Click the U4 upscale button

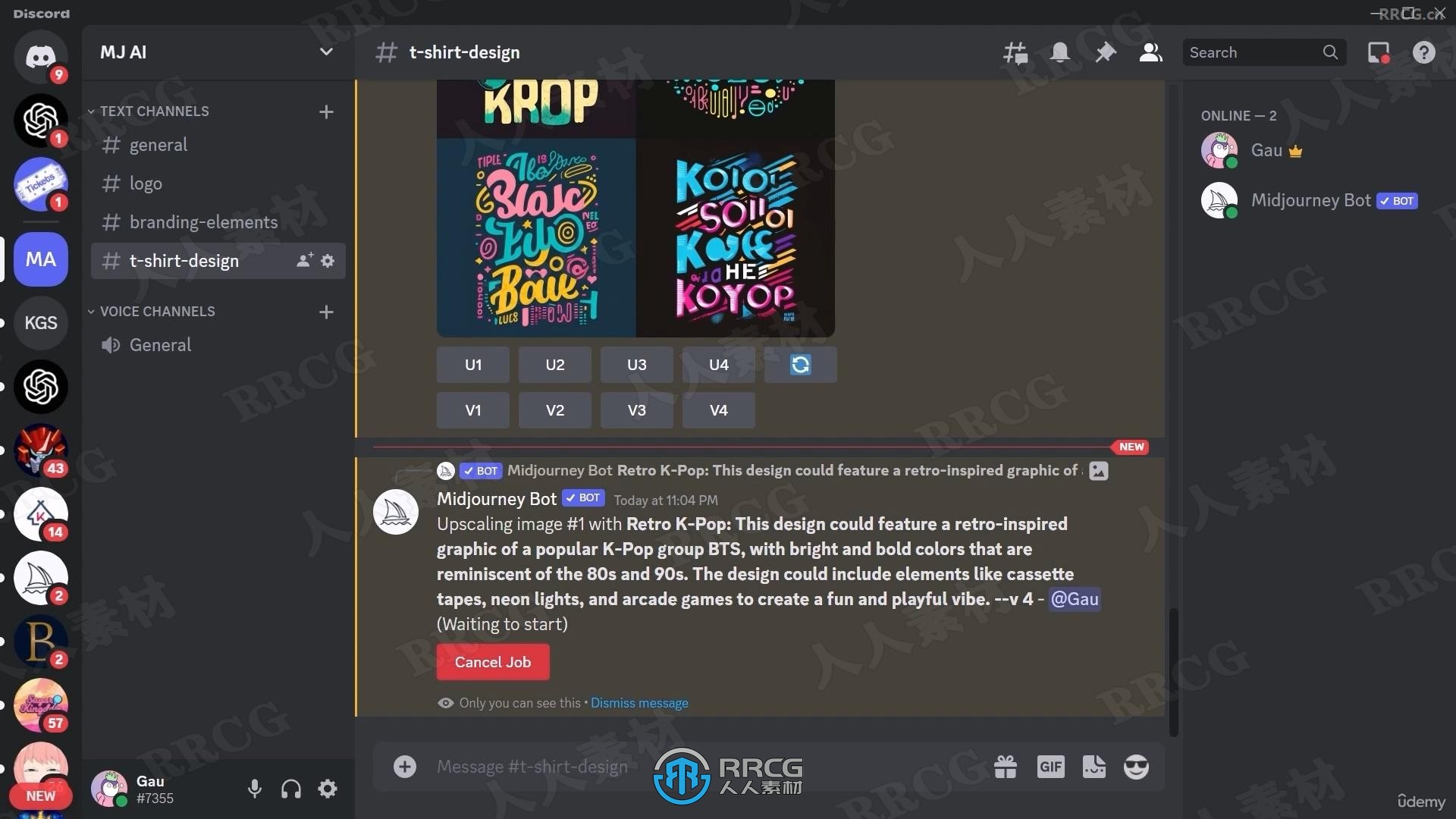click(719, 365)
